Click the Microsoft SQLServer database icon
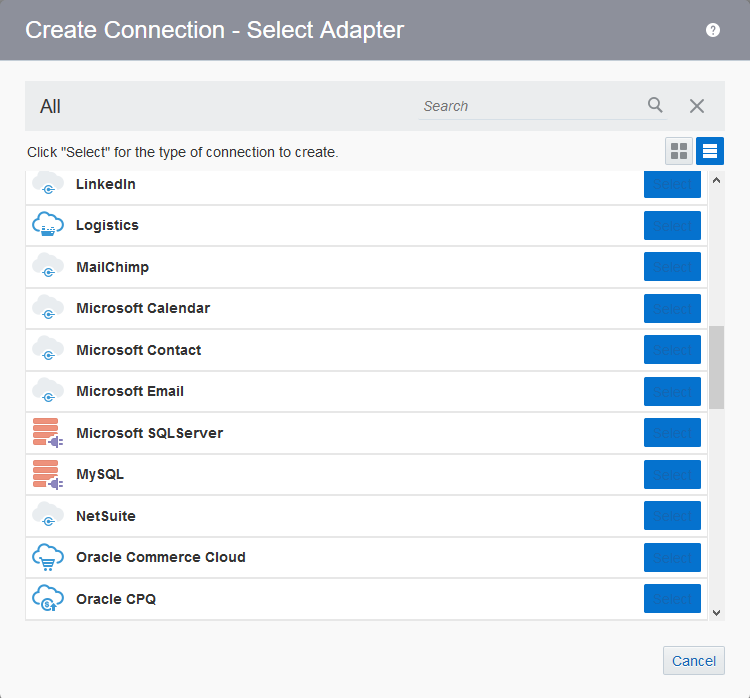 (48, 432)
